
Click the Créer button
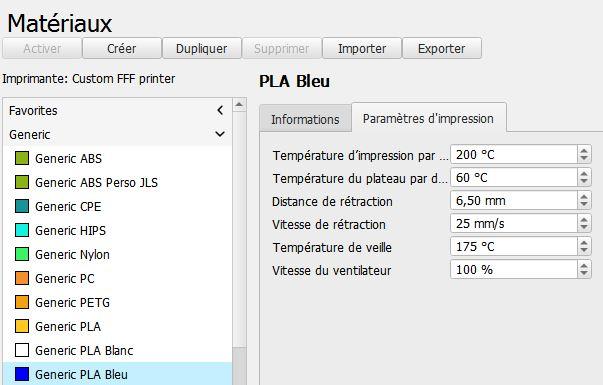click(x=122, y=48)
